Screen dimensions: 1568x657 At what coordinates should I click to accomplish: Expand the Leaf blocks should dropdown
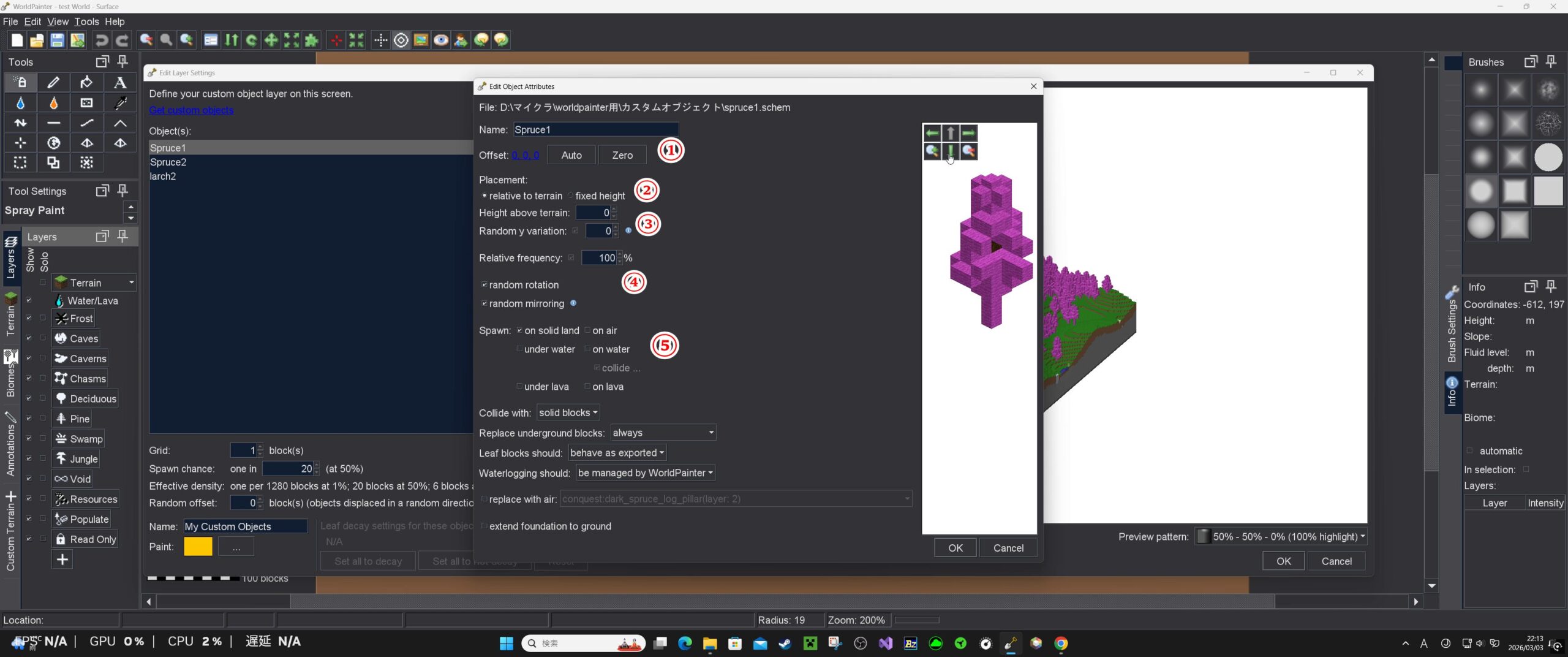pos(616,453)
